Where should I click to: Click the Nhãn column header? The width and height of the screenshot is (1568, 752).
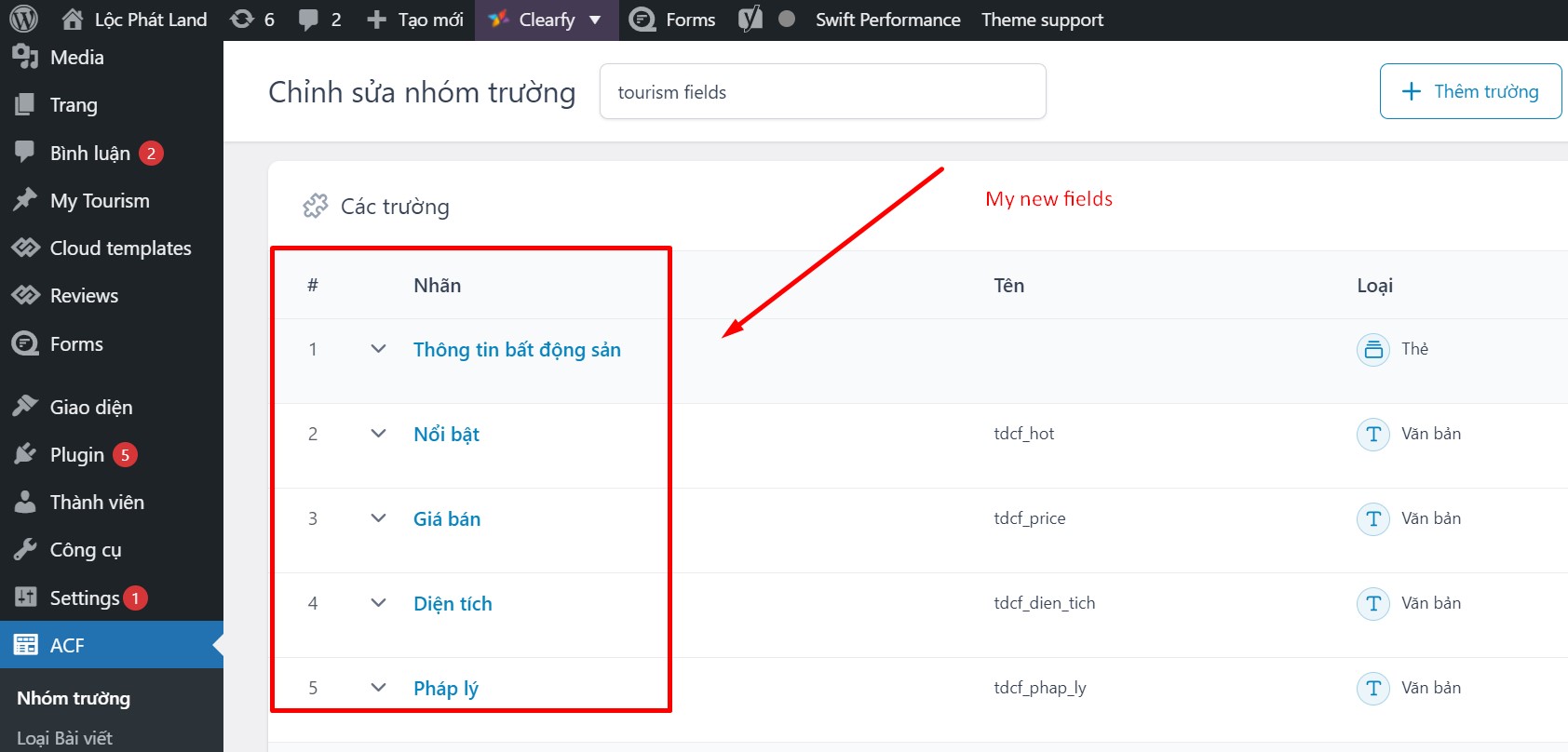coord(437,286)
